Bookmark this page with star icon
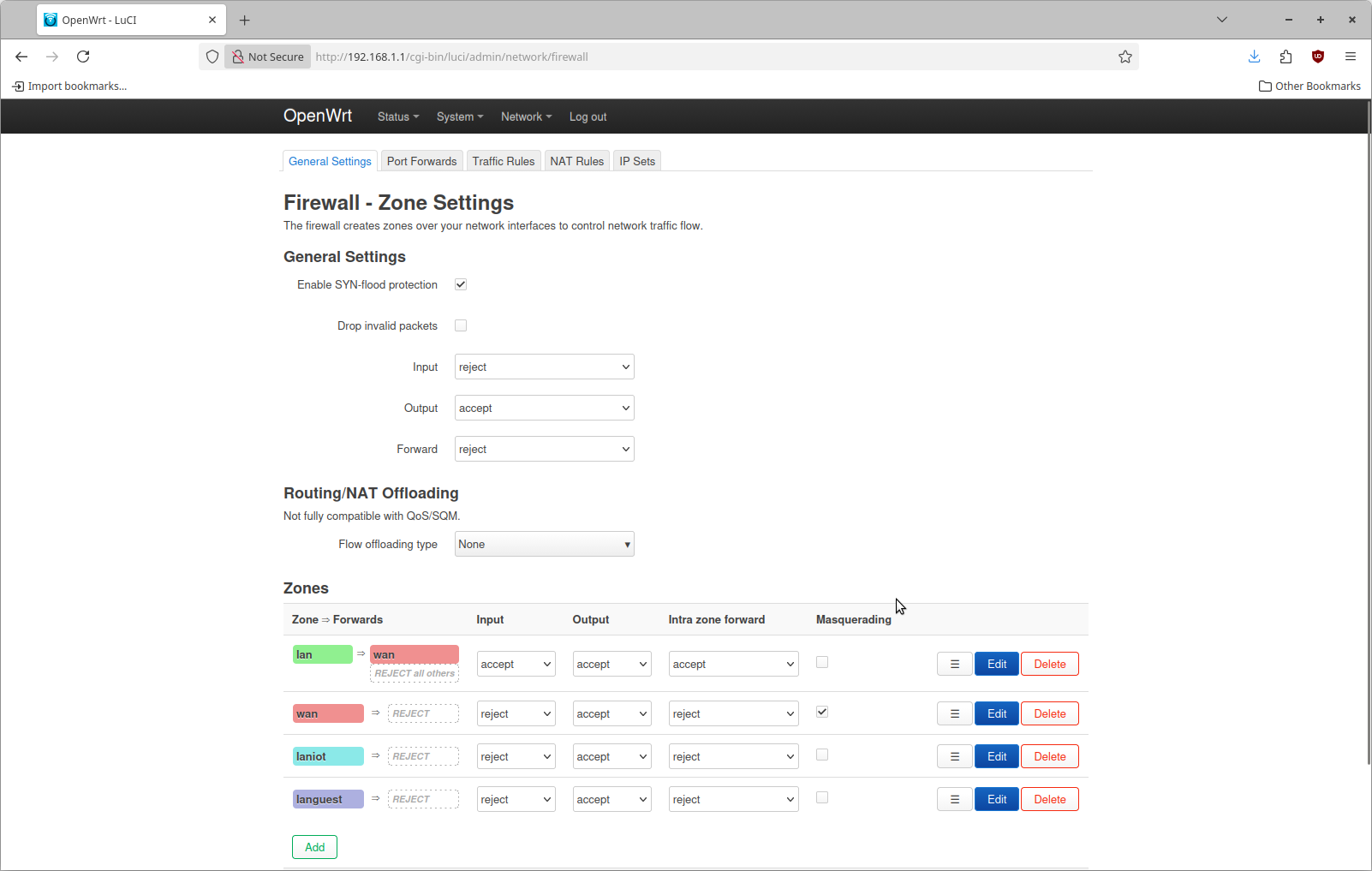The height and width of the screenshot is (871, 1372). (x=1124, y=57)
